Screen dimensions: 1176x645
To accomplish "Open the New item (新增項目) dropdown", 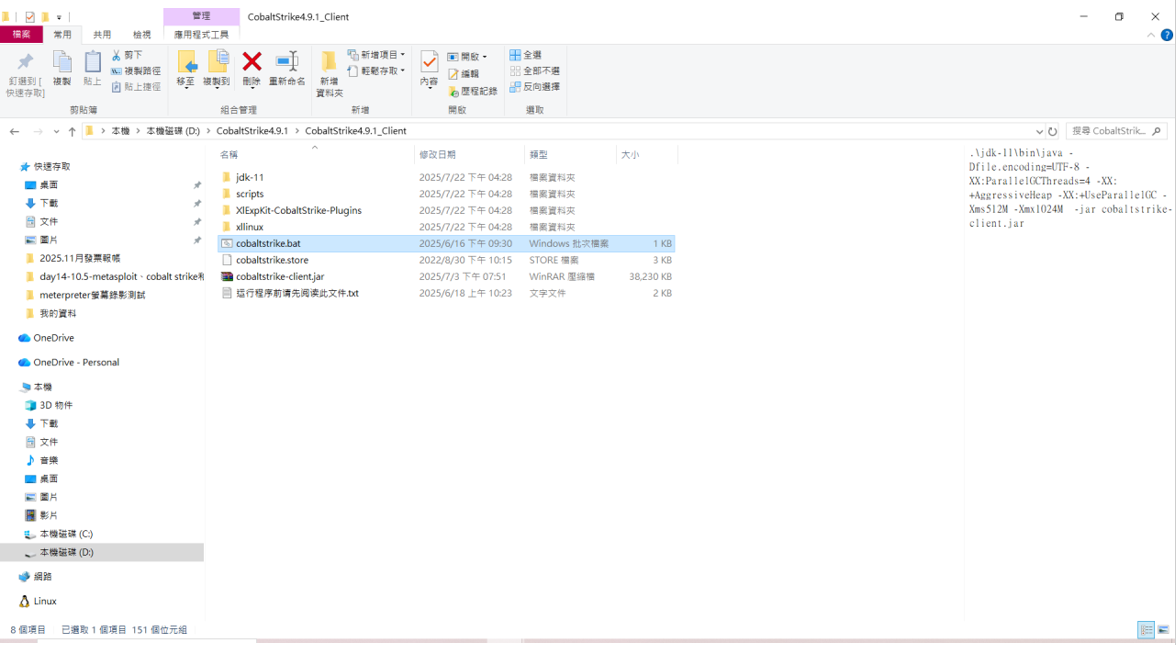I will [x=376, y=55].
